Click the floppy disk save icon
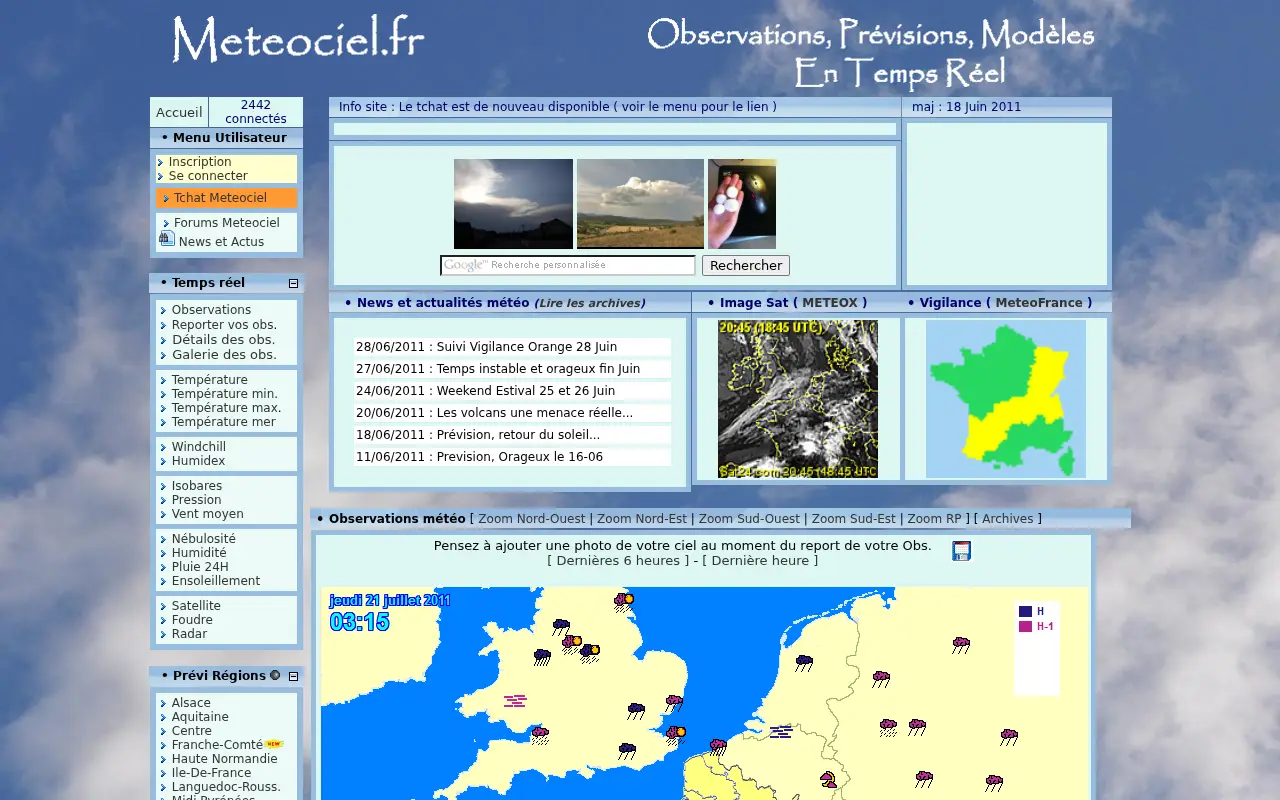Screen dimensions: 1280x800 pyautogui.click(x=961, y=551)
